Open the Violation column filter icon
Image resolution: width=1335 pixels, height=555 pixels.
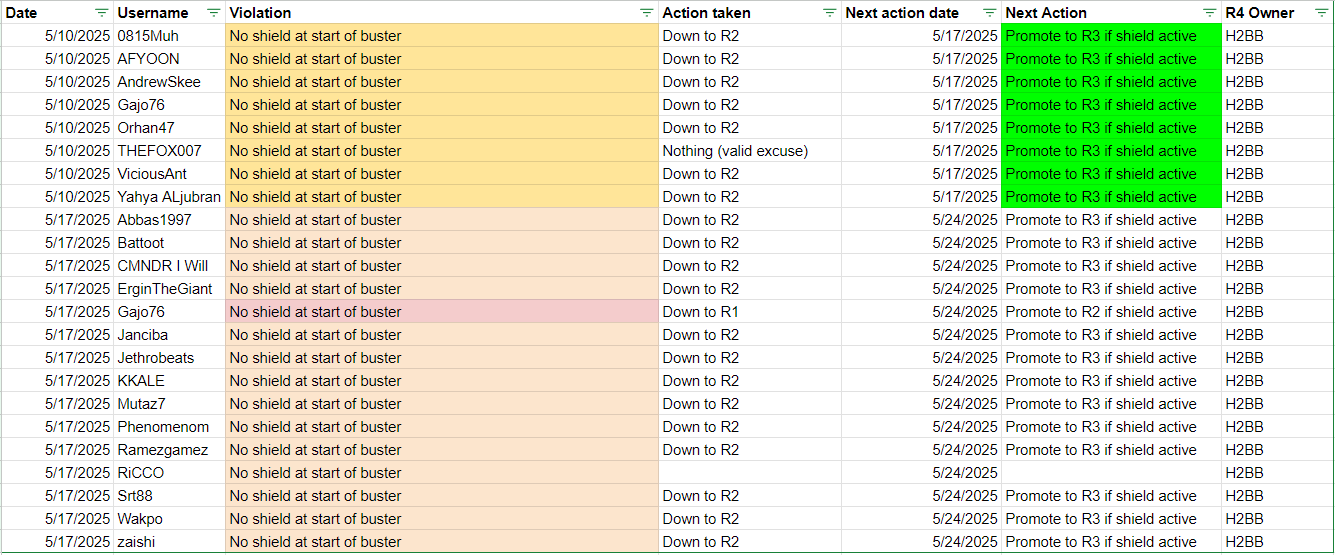click(x=646, y=13)
